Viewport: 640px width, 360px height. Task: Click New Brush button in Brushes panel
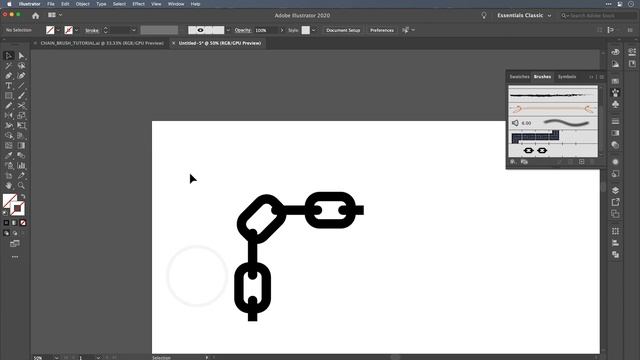[x=582, y=162]
